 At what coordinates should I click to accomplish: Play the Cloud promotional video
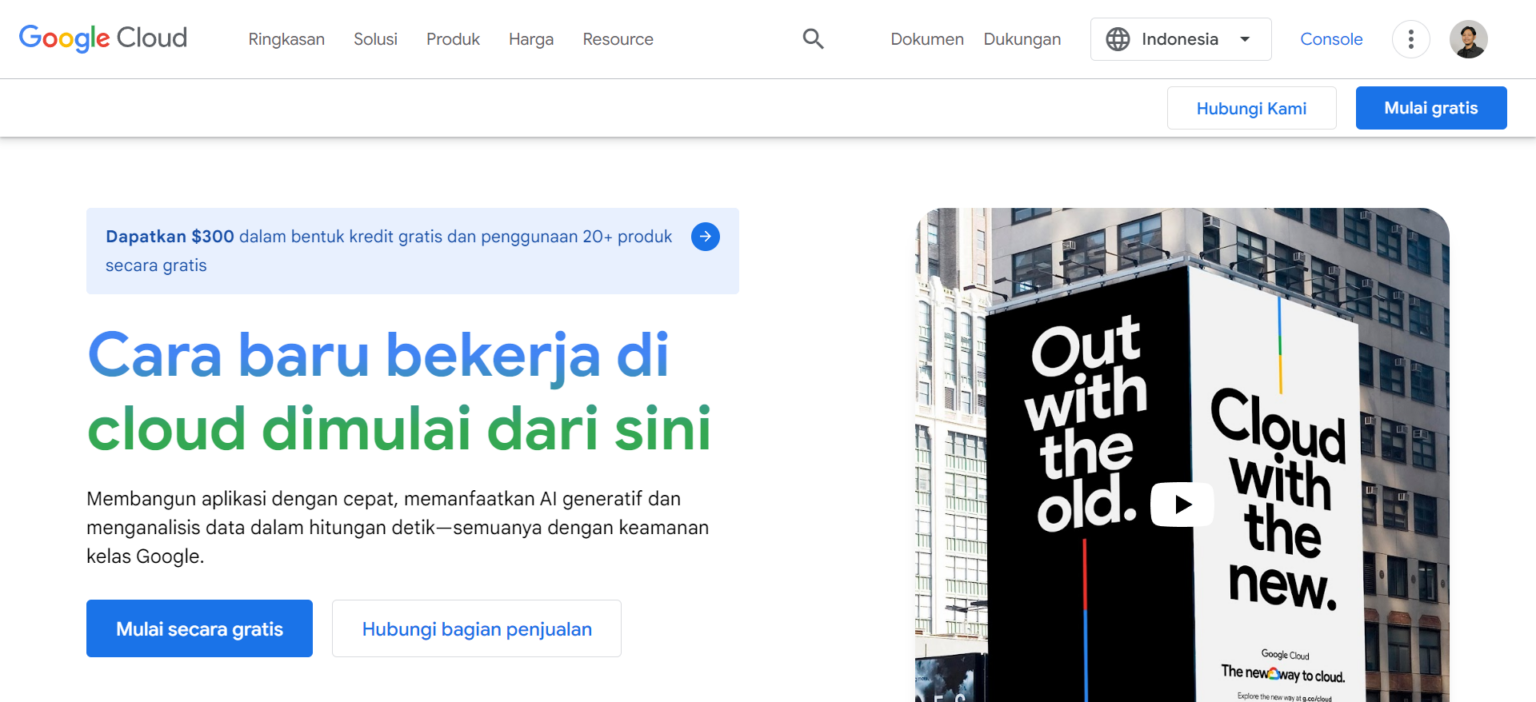pyautogui.click(x=1182, y=504)
